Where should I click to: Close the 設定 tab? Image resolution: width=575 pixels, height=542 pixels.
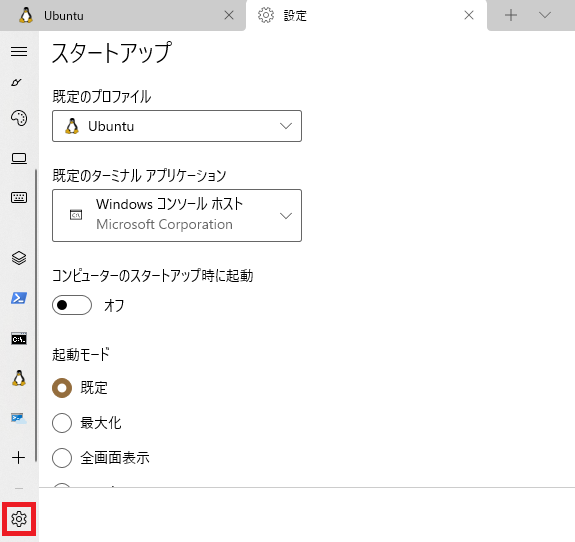pos(469,15)
